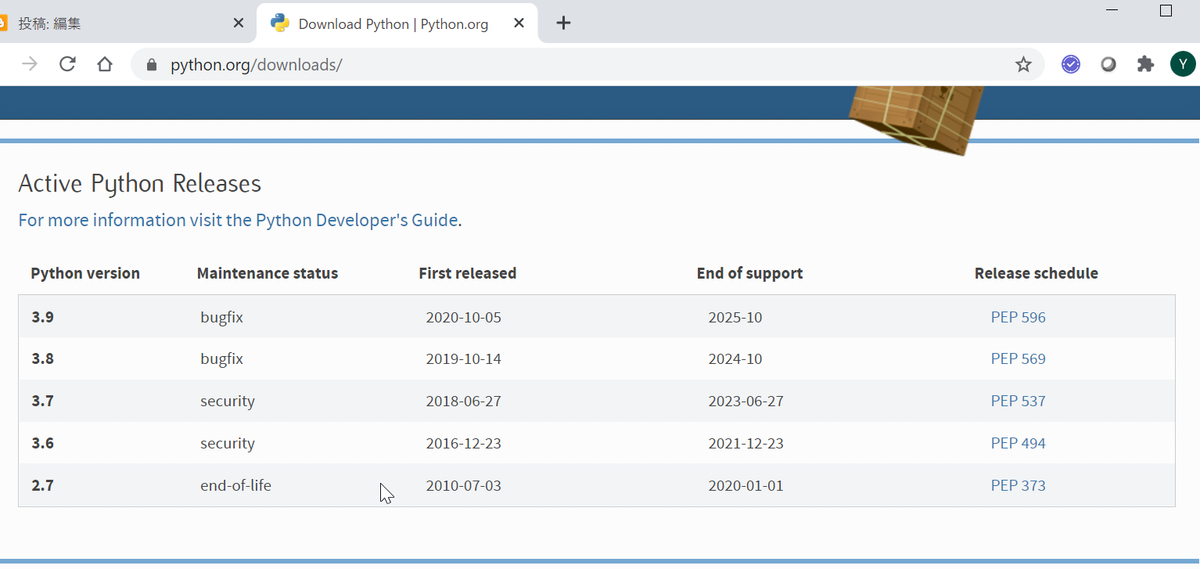Click first released date 2010-07-03
1200x569 pixels.
pyautogui.click(x=463, y=485)
